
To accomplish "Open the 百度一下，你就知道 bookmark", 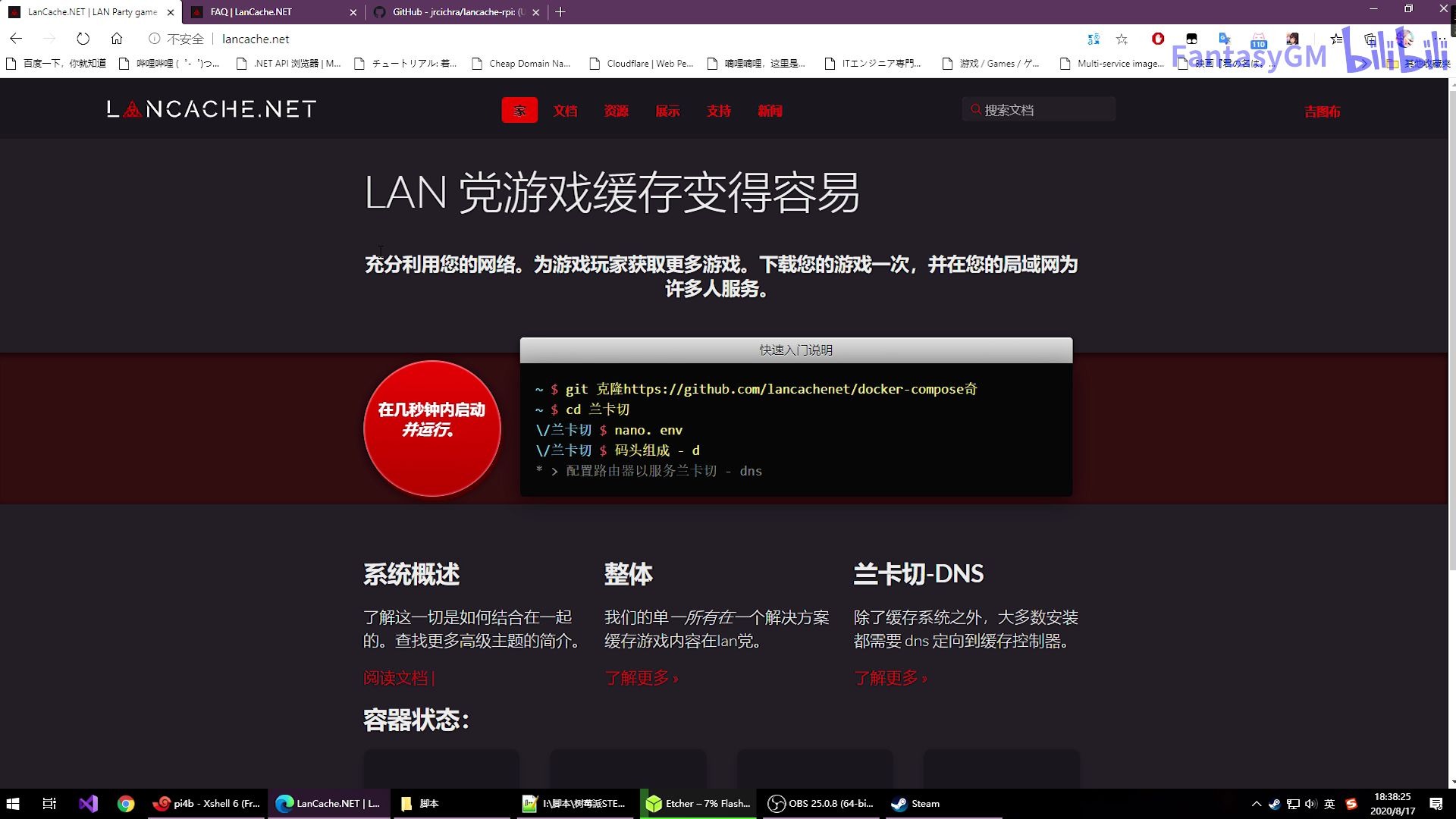I will pyautogui.click(x=57, y=64).
